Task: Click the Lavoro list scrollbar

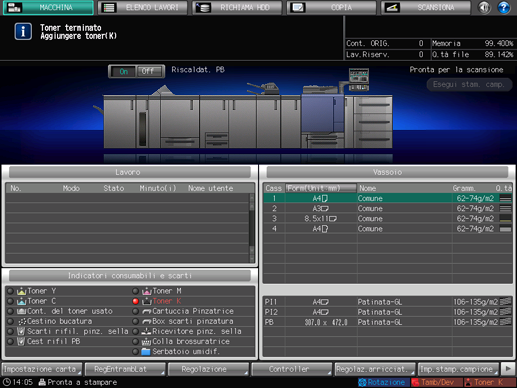Action: pos(252,228)
